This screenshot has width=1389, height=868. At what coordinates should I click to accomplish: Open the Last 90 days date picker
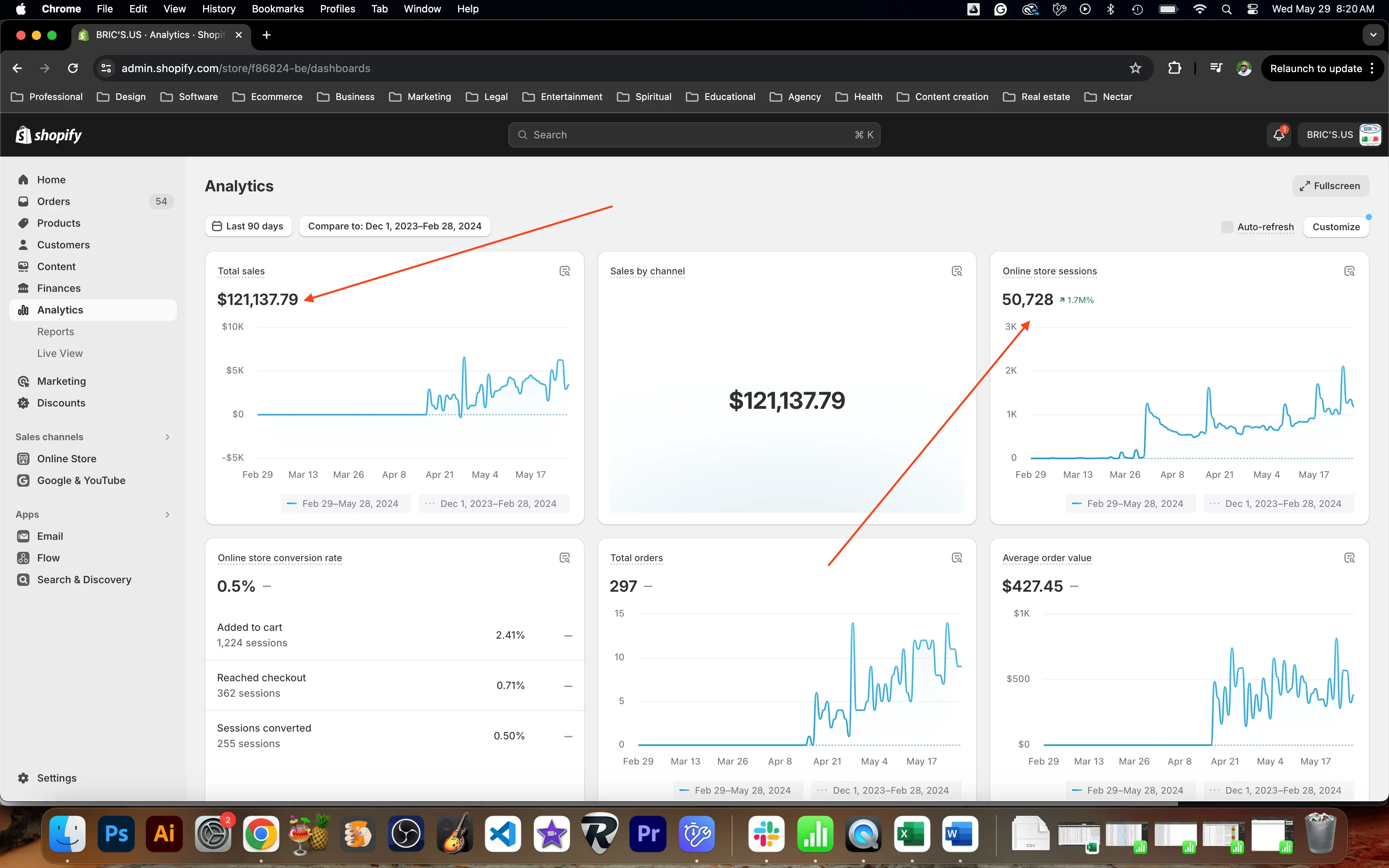[x=248, y=226]
